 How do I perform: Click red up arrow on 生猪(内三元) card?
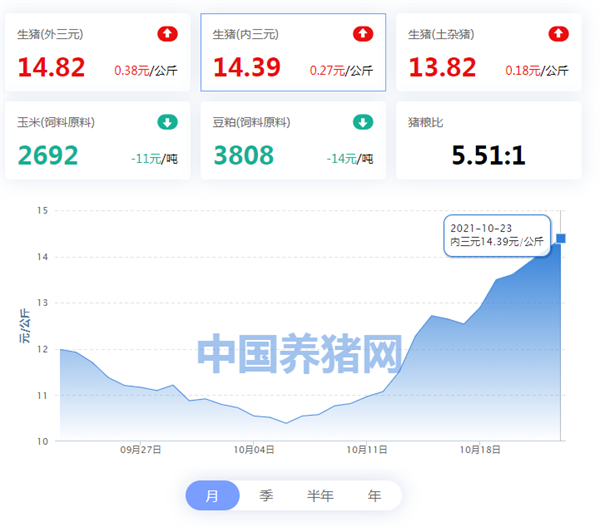tap(363, 34)
